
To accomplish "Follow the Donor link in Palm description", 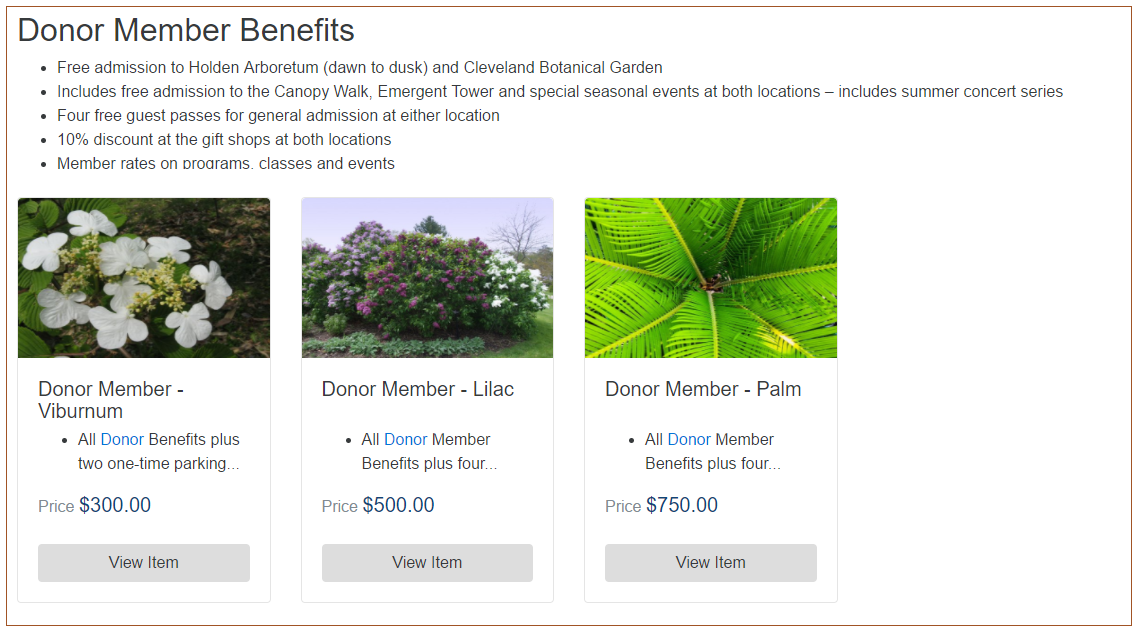I will coord(689,439).
